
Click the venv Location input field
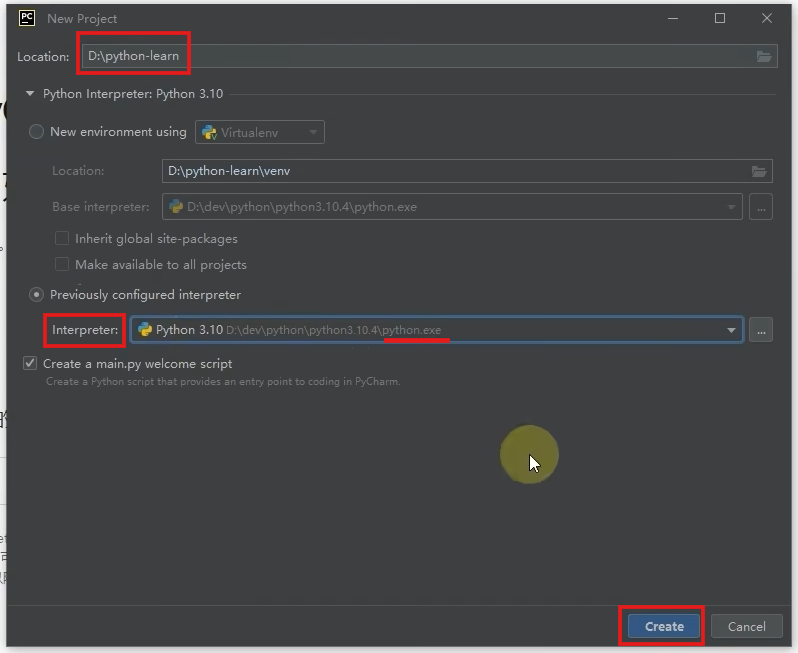click(x=467, y=171)
